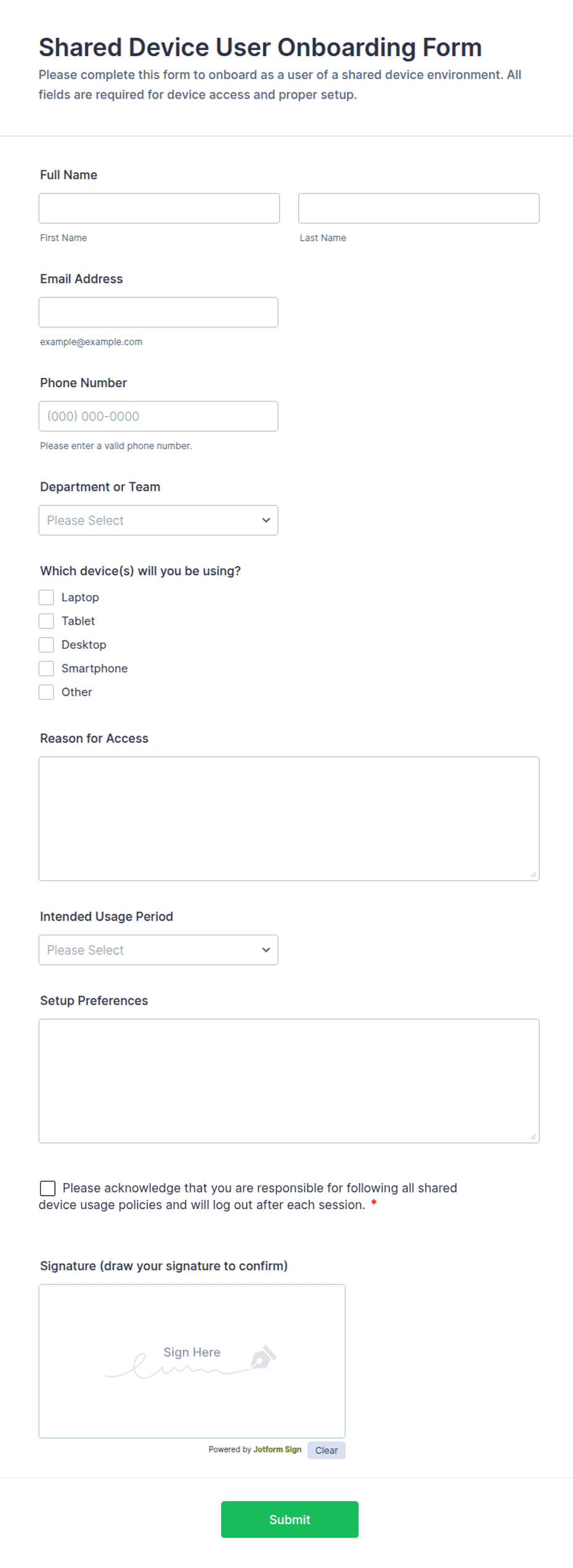Click the Reason for Access resize handle
This screenshot has height=1568, width=573.
[x=533, y=874]
